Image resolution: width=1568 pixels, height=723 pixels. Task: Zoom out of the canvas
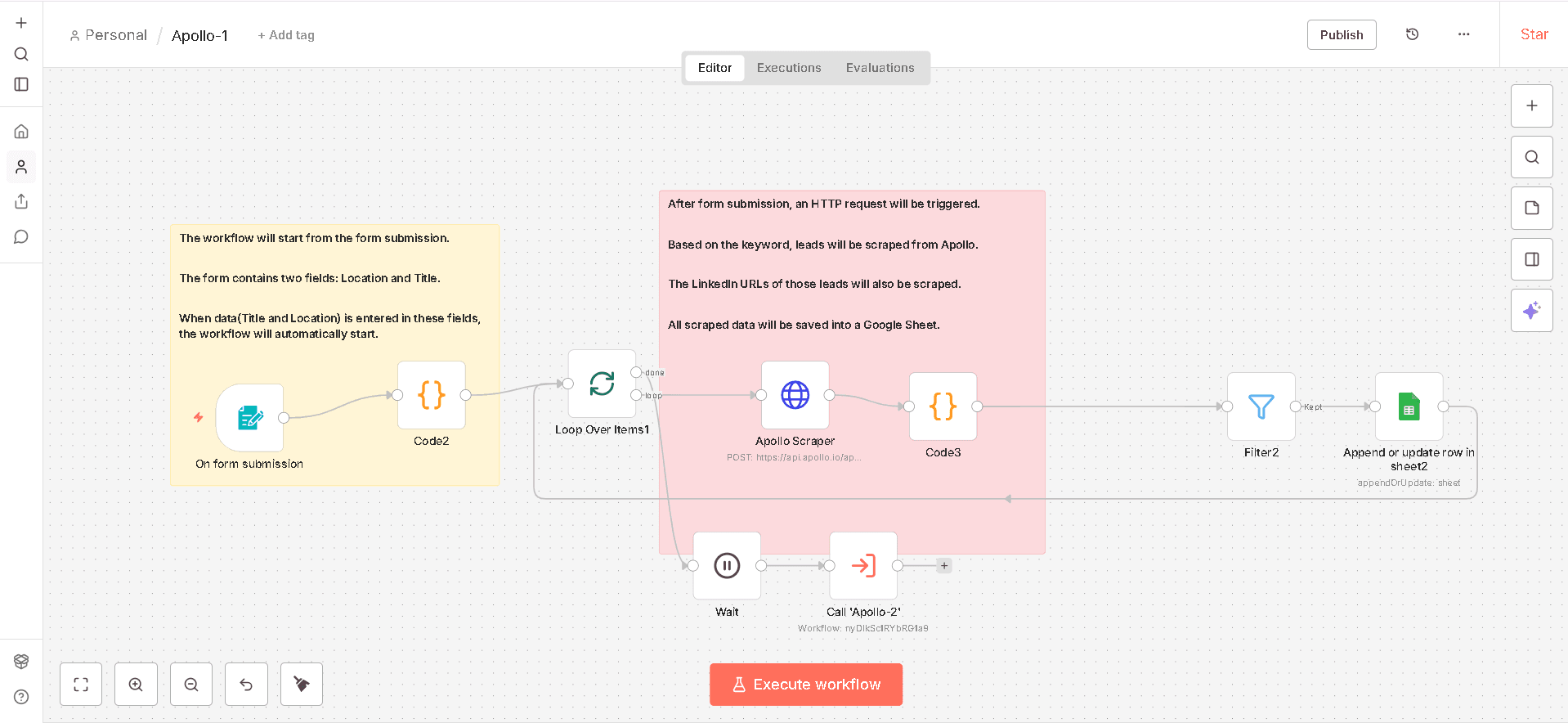(191, 684)
